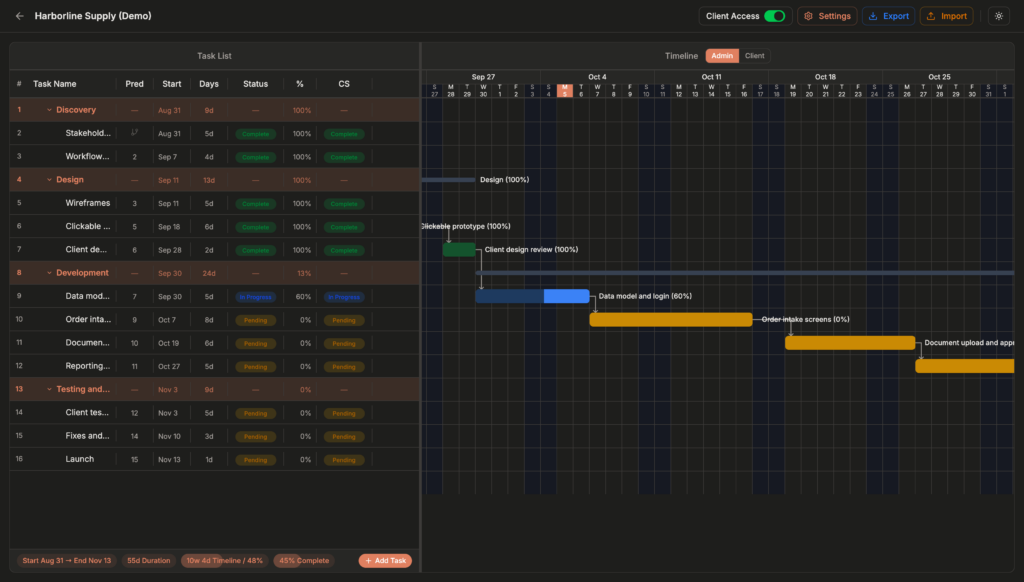Collapse the Development group

click(x=49, y=273)
